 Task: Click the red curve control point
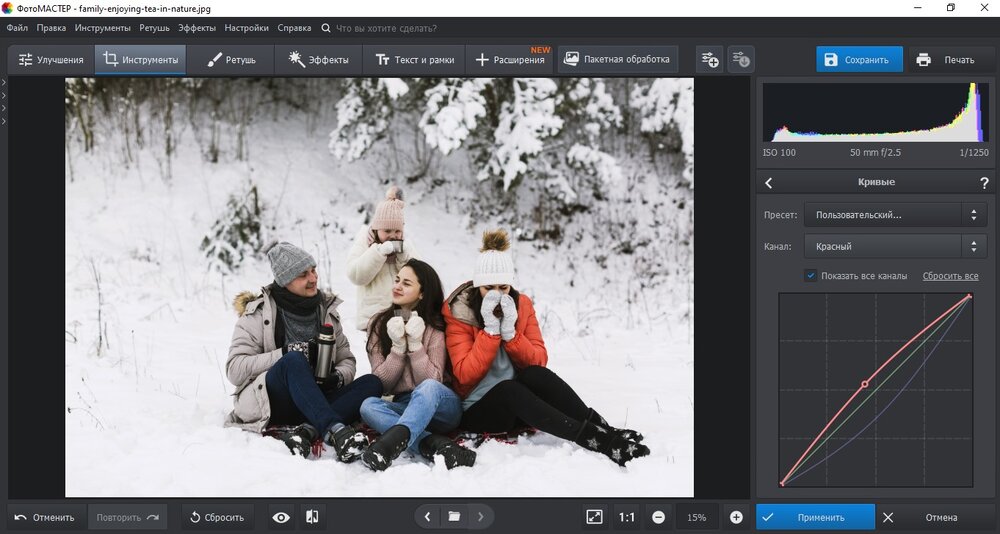(865, 384)
